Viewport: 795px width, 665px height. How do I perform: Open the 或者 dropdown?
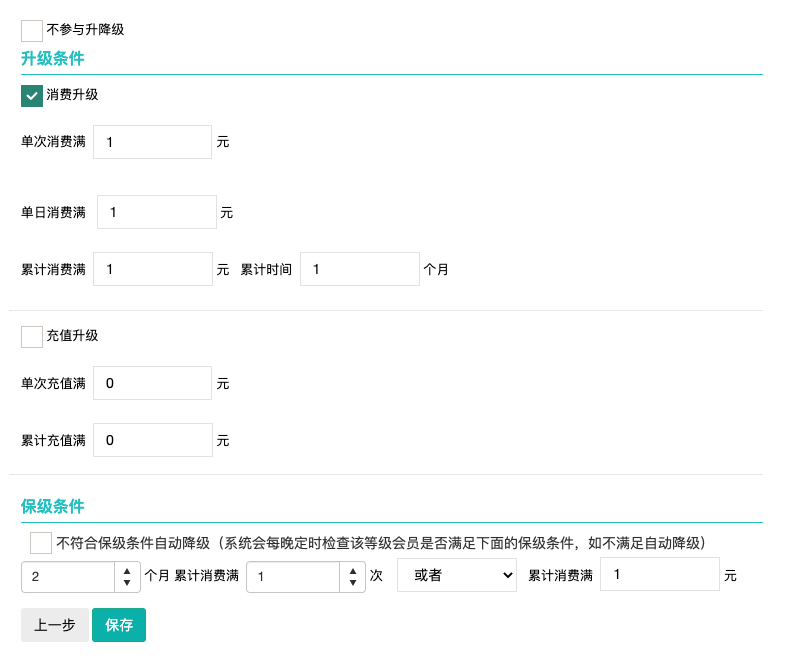click(x=457, y=575)
